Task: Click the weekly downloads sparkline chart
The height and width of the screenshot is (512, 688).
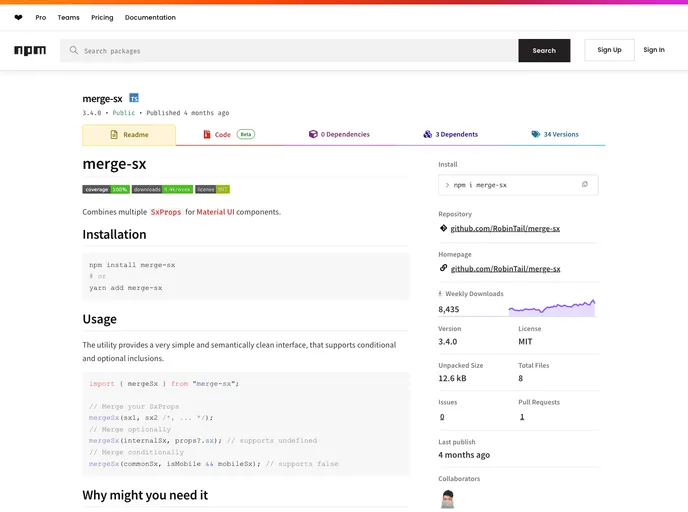Action: click(x=552, y=308)
